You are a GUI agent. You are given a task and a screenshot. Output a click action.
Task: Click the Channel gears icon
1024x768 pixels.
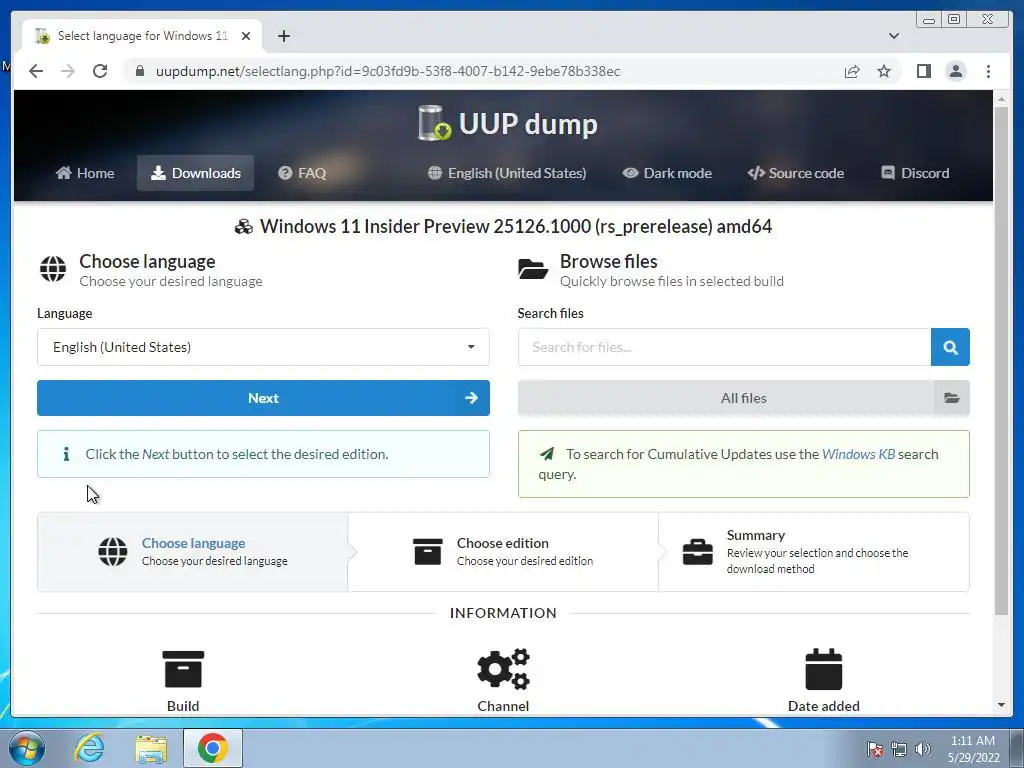[x=503, y=669]
